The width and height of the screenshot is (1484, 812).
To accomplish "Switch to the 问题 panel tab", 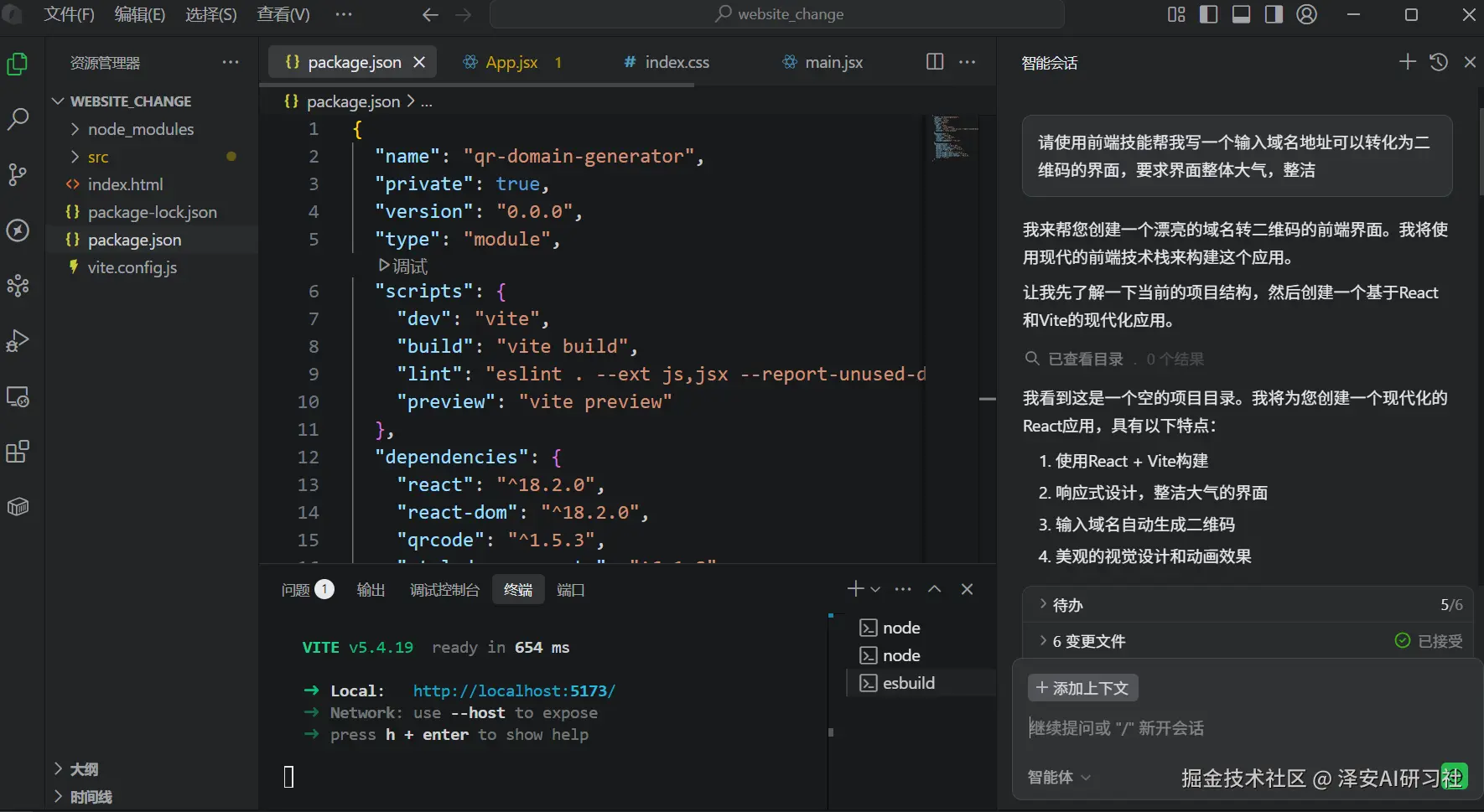I will [308, 590].
